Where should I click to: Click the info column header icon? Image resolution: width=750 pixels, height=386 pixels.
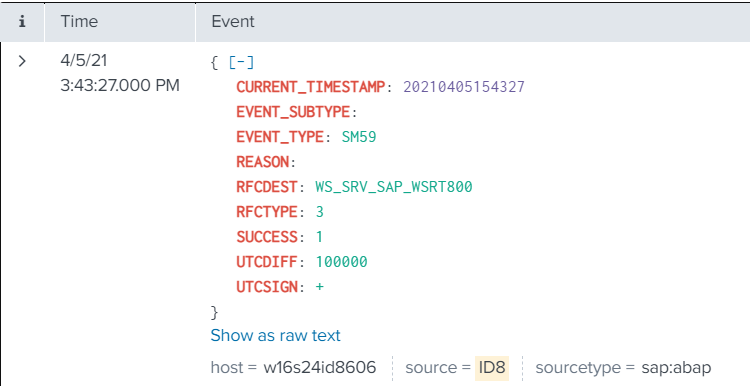pyautogui.click(x=22, y=22)
